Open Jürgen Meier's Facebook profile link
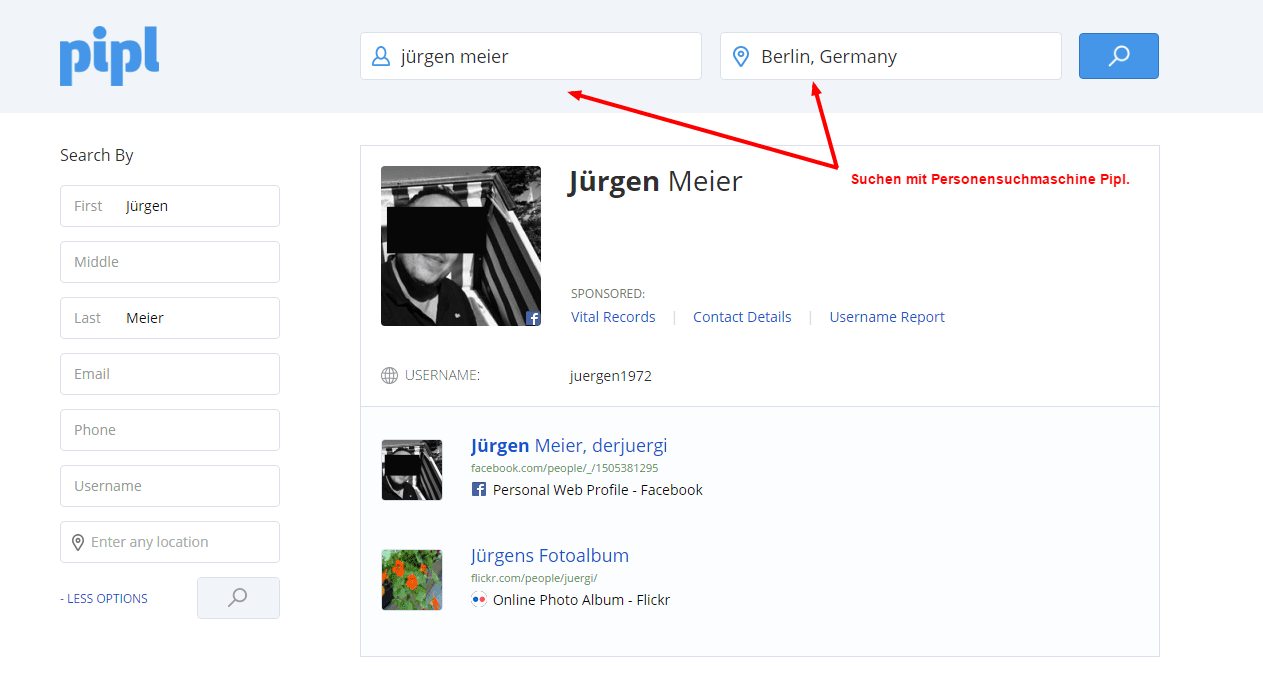1263x676 pixels. tap(568, 445)
